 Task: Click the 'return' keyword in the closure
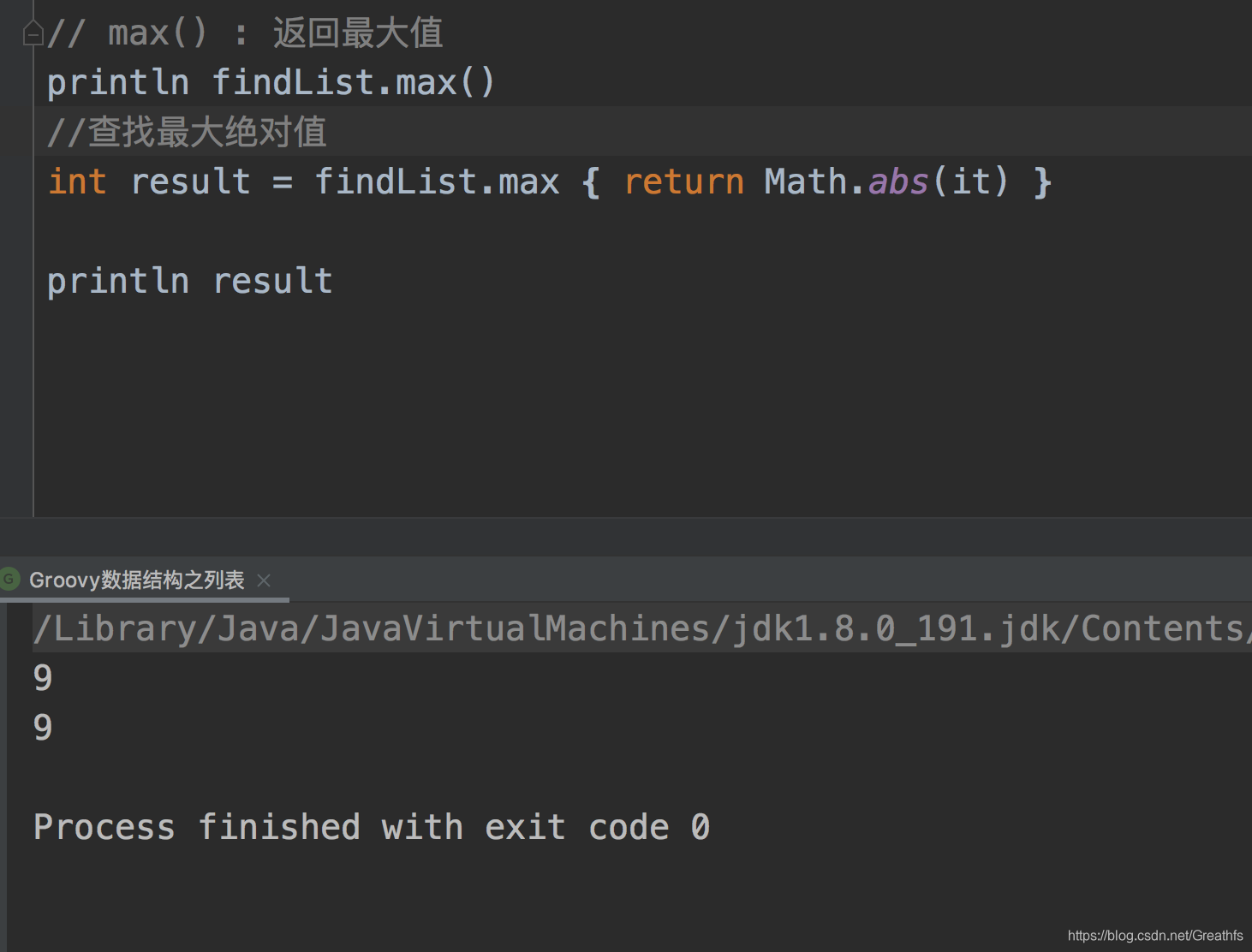click(x=684, y=181)
